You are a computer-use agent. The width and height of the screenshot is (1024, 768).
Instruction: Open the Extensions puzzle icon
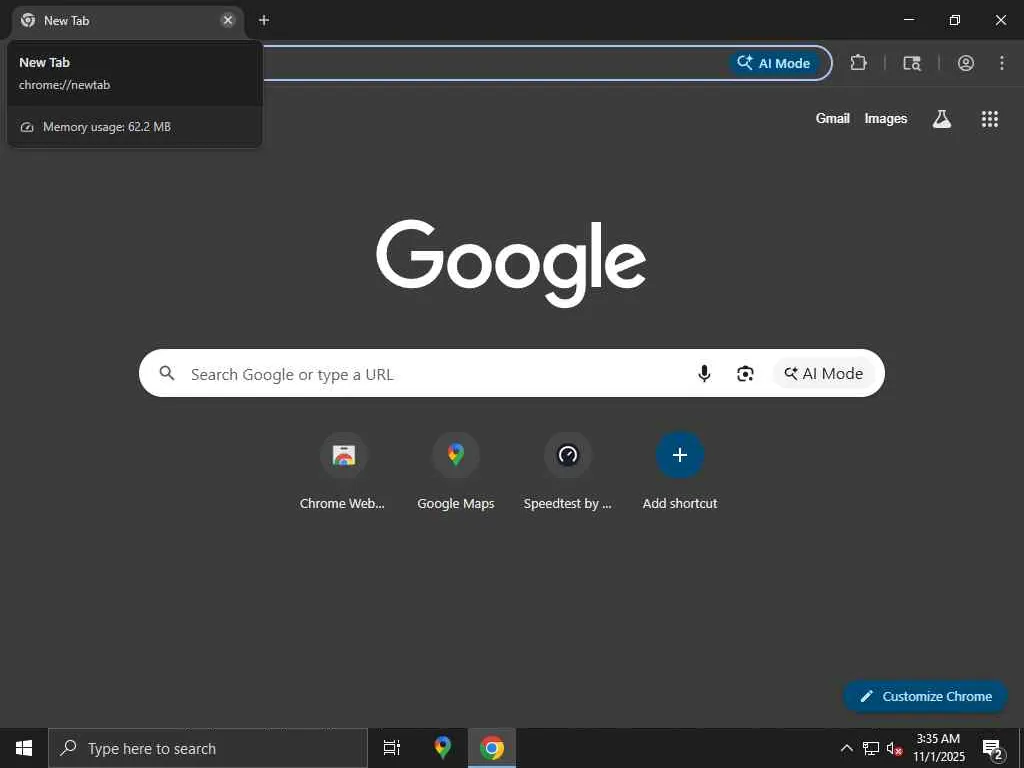(858, 63)
